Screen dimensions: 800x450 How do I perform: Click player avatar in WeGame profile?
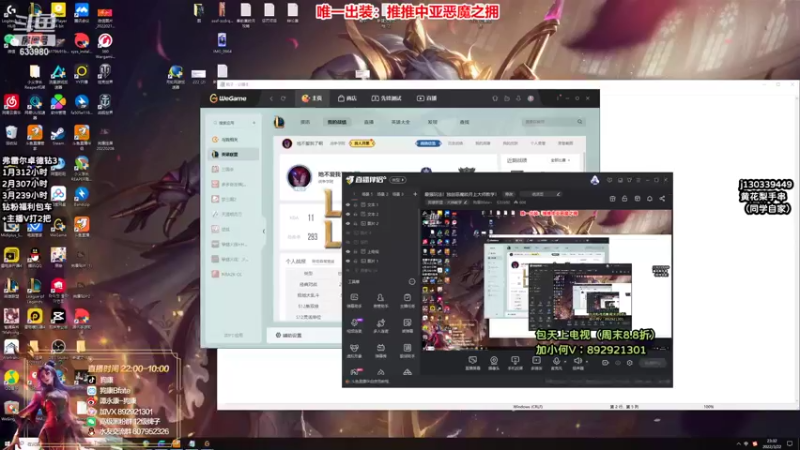pyautogui.click(x=299, y=177)
